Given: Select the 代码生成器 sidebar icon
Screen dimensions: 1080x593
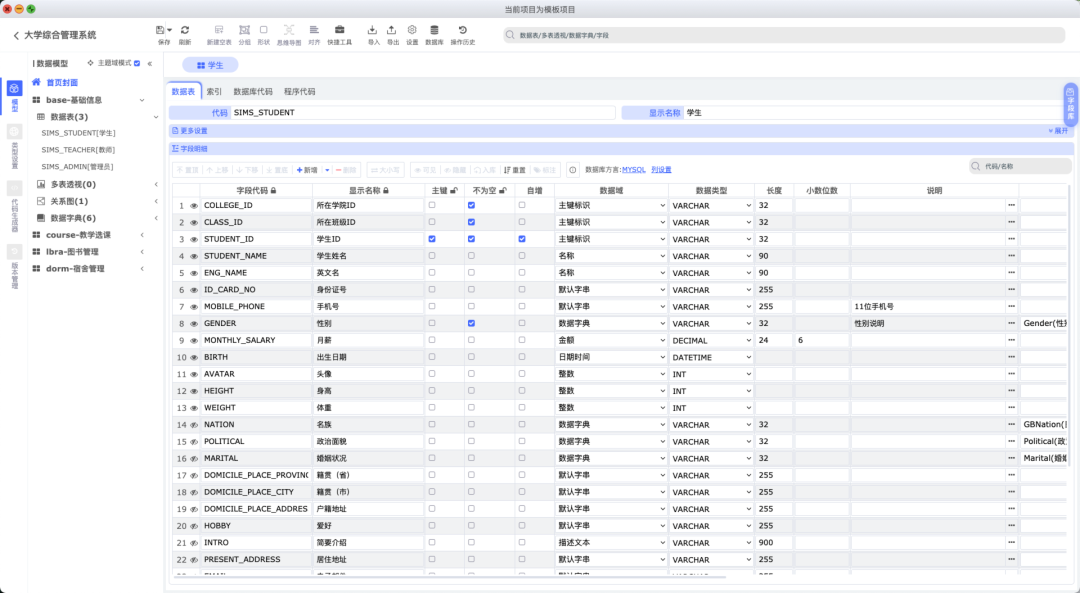Looking at the screenshot, I should (x=14, y=188).
